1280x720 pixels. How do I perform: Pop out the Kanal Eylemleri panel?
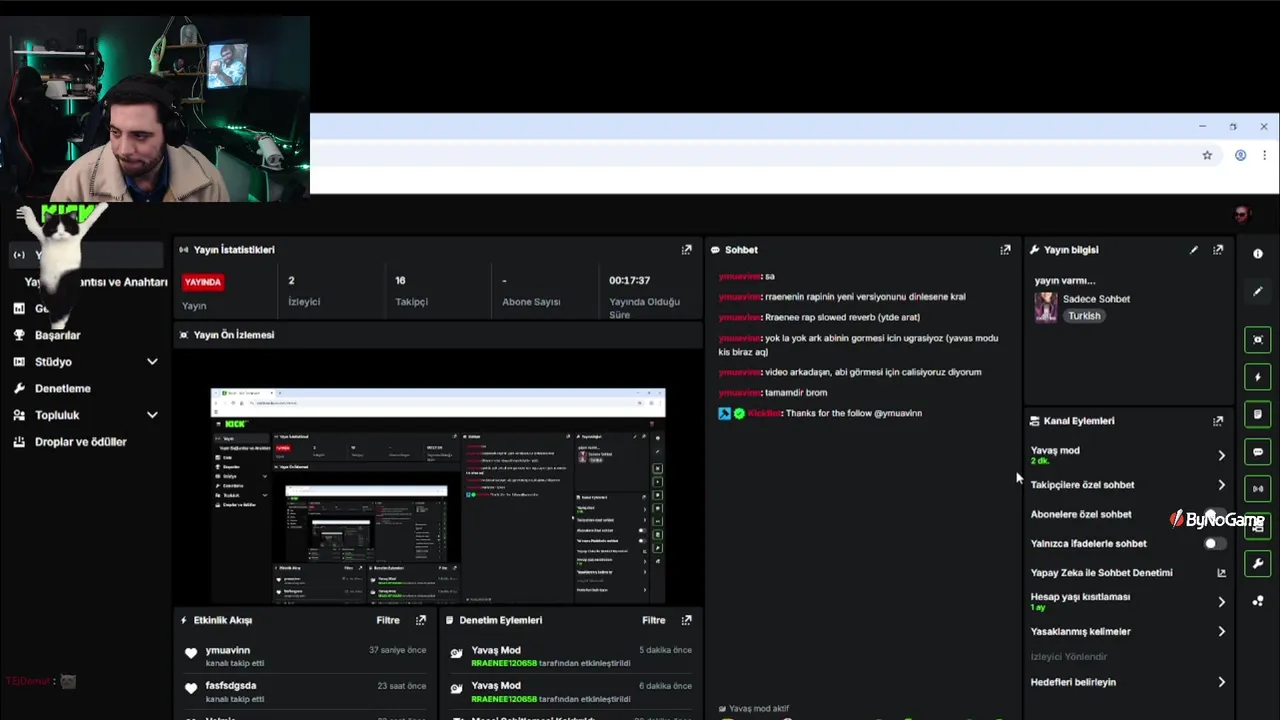[1217, 421]
